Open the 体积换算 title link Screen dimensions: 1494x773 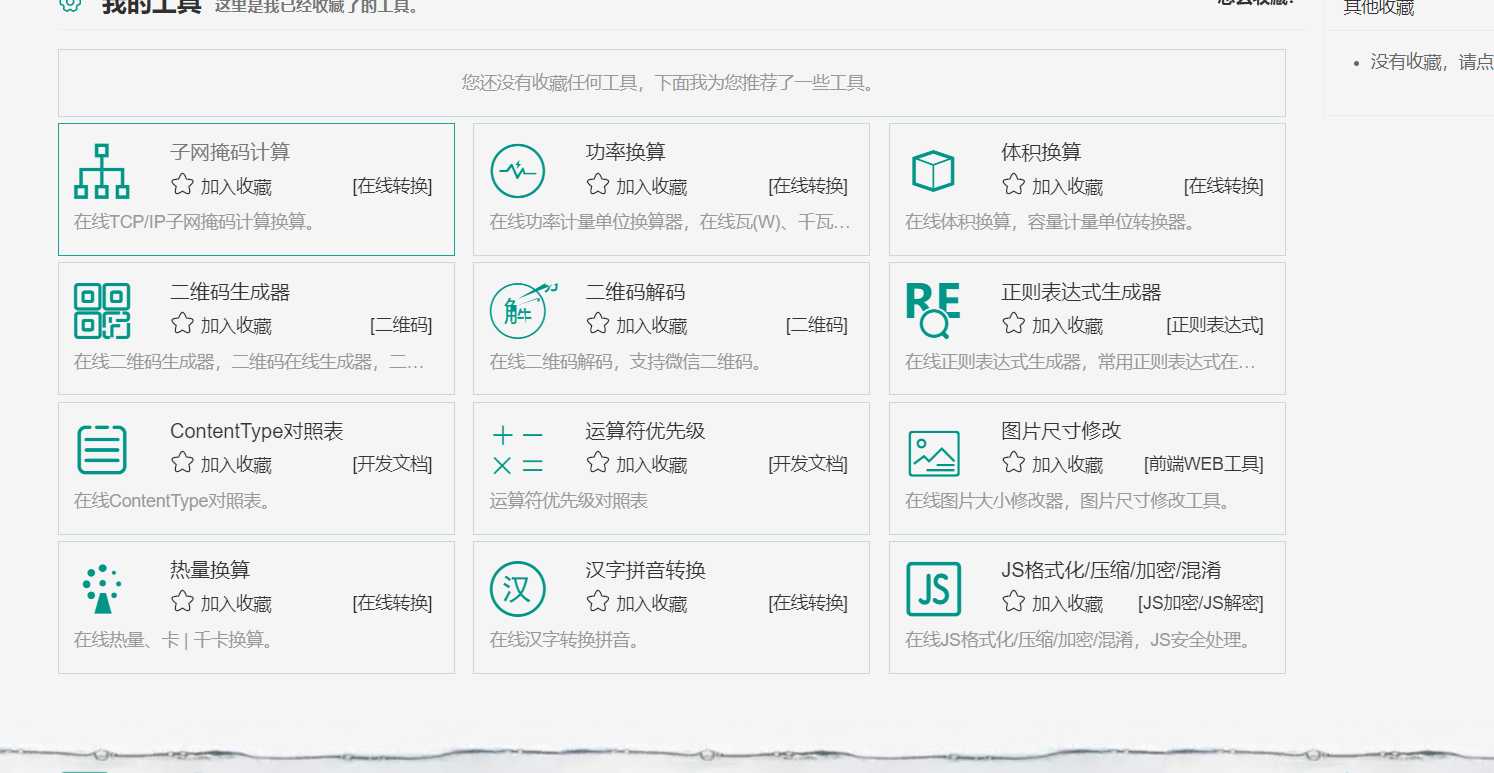1042,152
